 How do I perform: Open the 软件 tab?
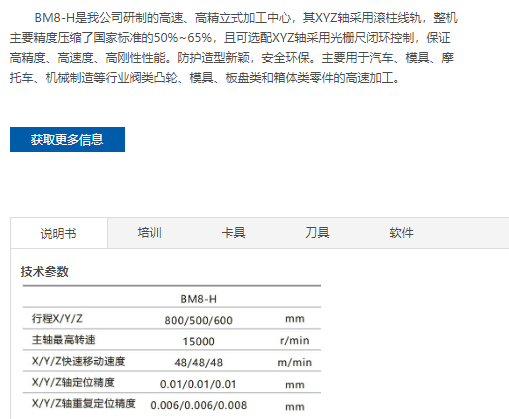pos(401,232)
